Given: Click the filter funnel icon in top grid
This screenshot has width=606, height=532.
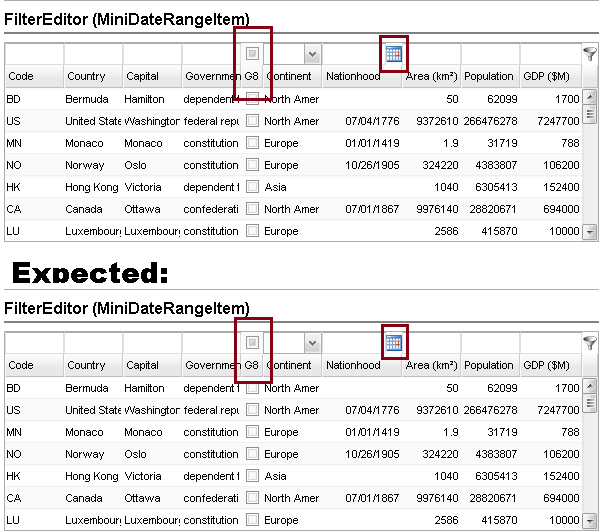Looking at the screenshot, I should pos(590,54).
